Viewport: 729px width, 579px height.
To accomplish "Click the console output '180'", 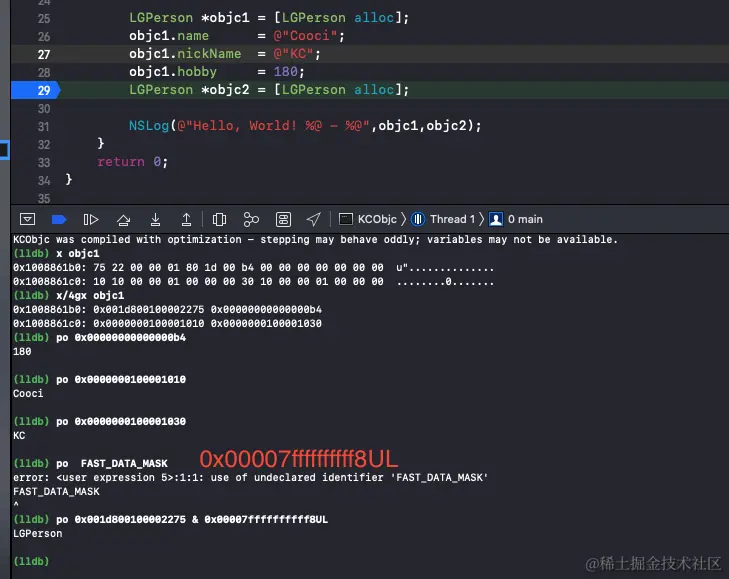I will point(22,352).
